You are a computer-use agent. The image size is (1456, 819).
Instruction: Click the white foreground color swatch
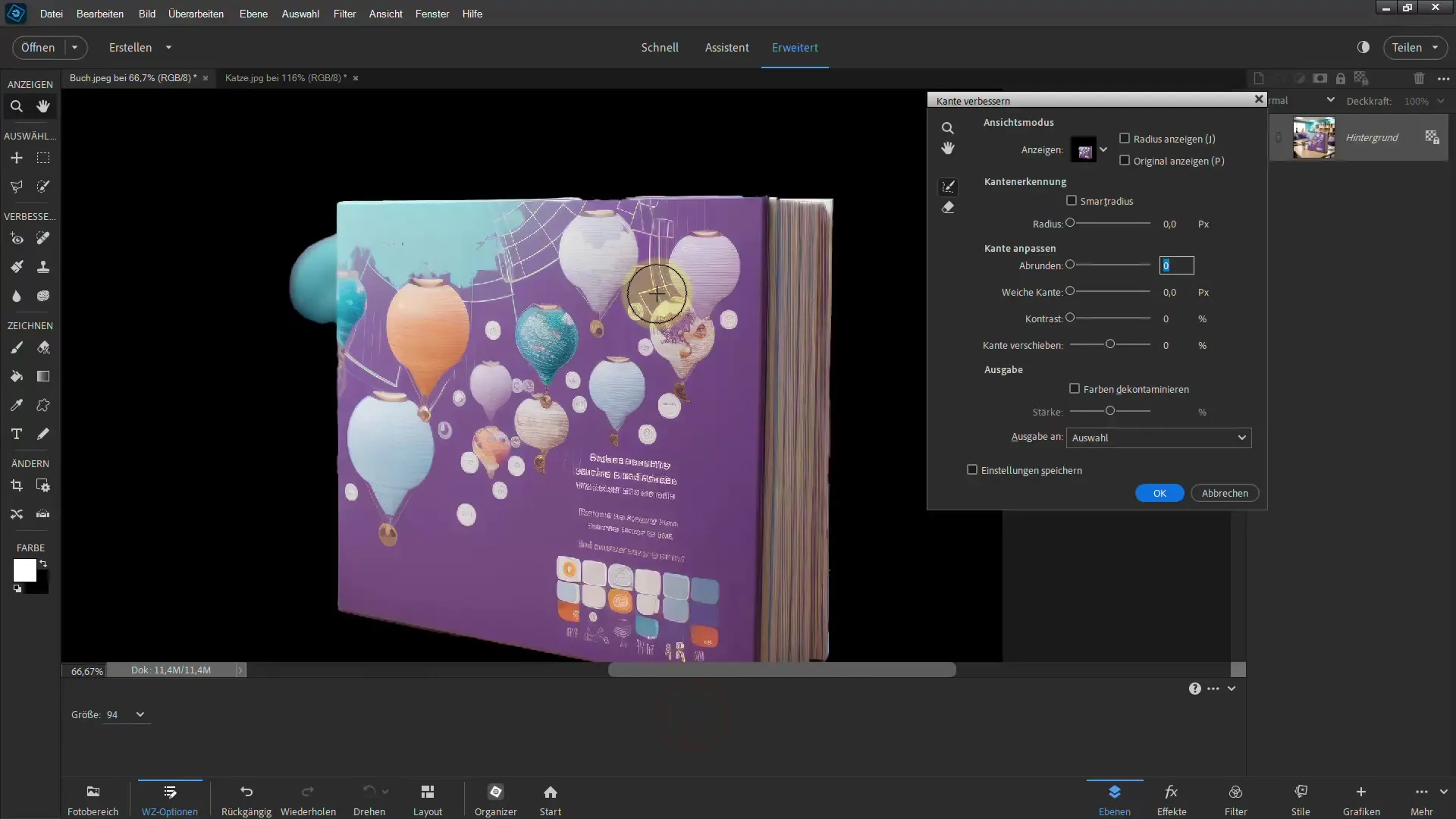[x=24, y=570]
